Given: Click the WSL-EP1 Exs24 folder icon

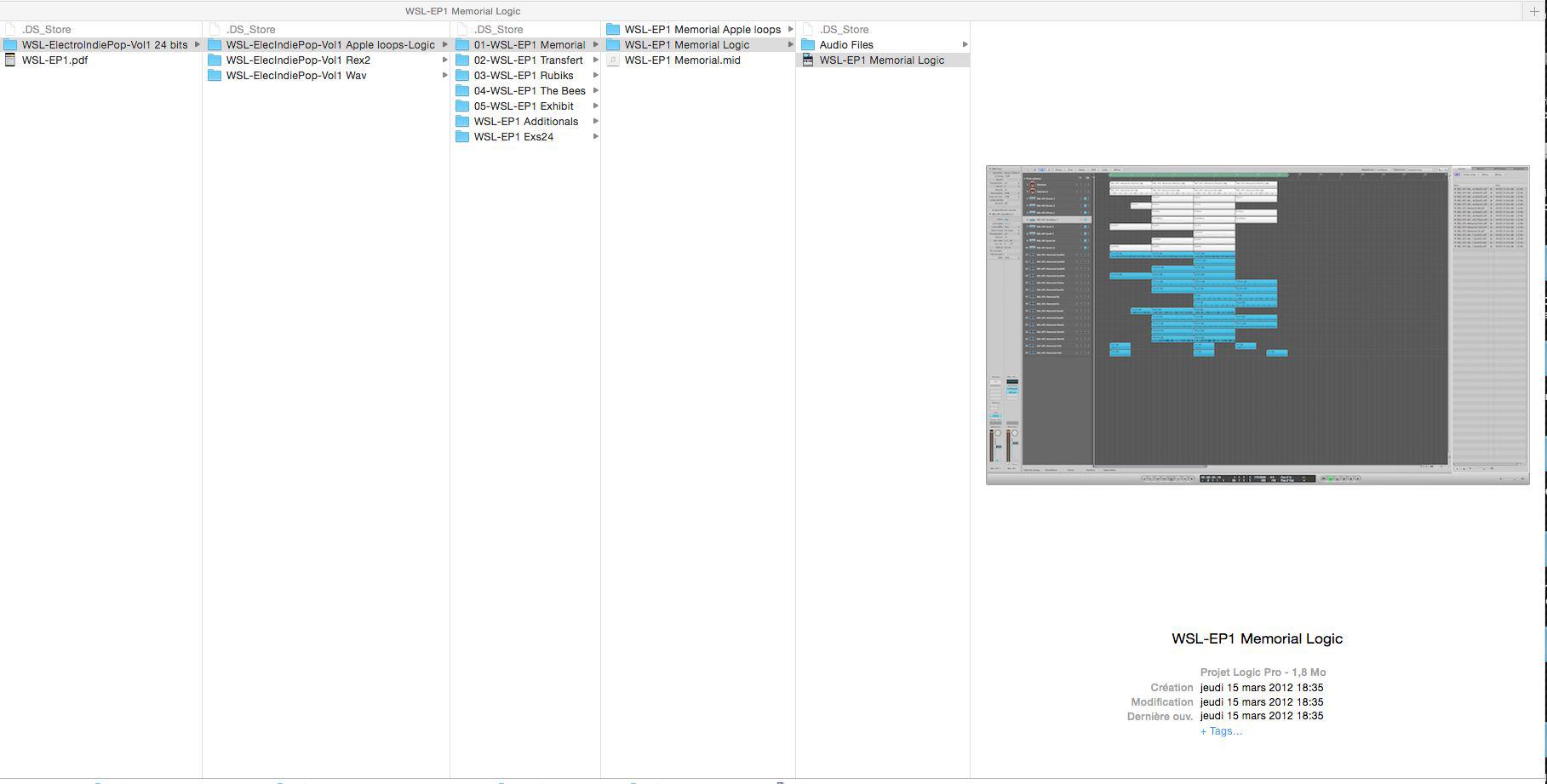Looking at the screenshot, I should 462,136.
